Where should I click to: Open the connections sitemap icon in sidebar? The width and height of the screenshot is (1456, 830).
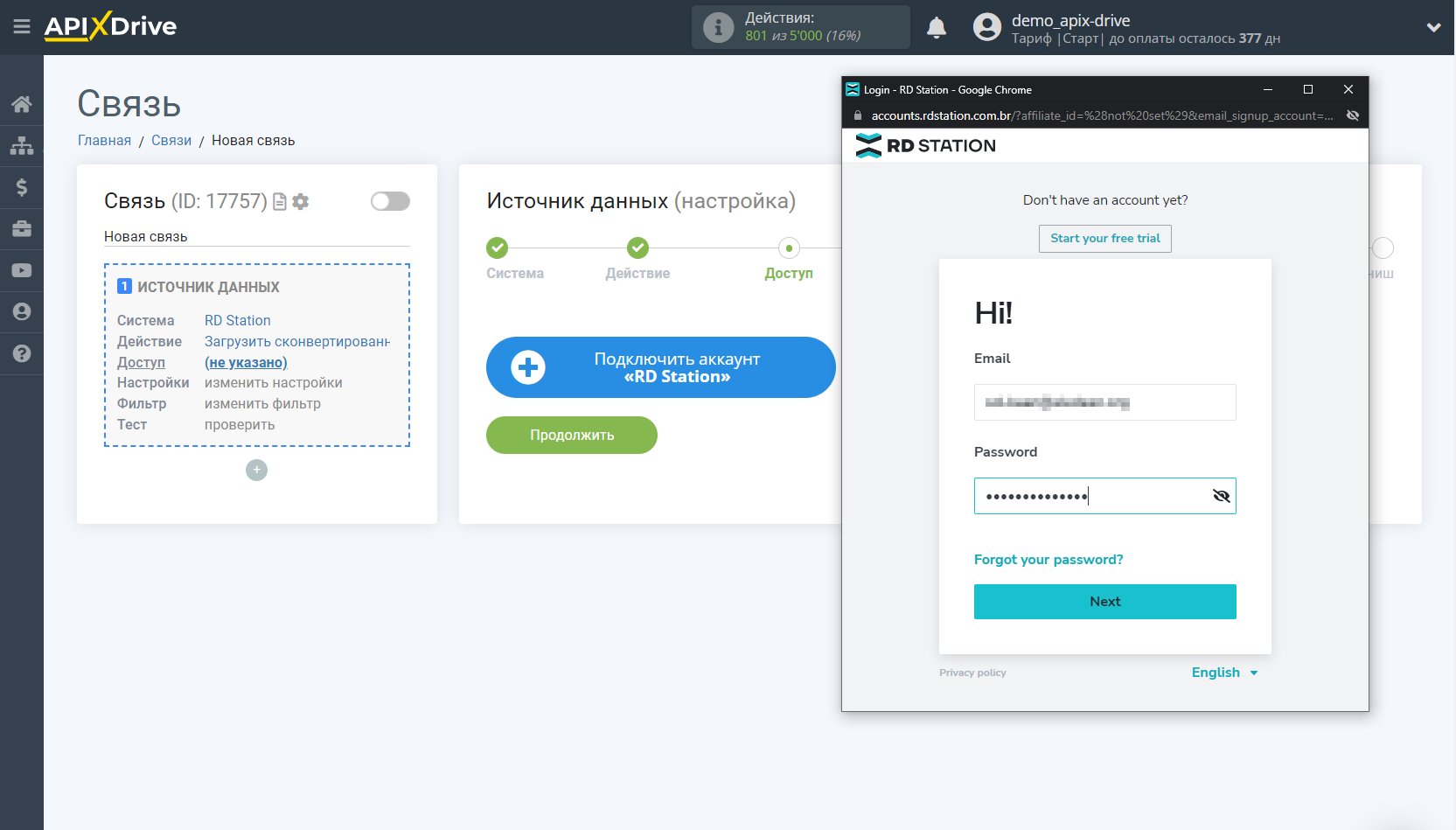tap(22, 145)
